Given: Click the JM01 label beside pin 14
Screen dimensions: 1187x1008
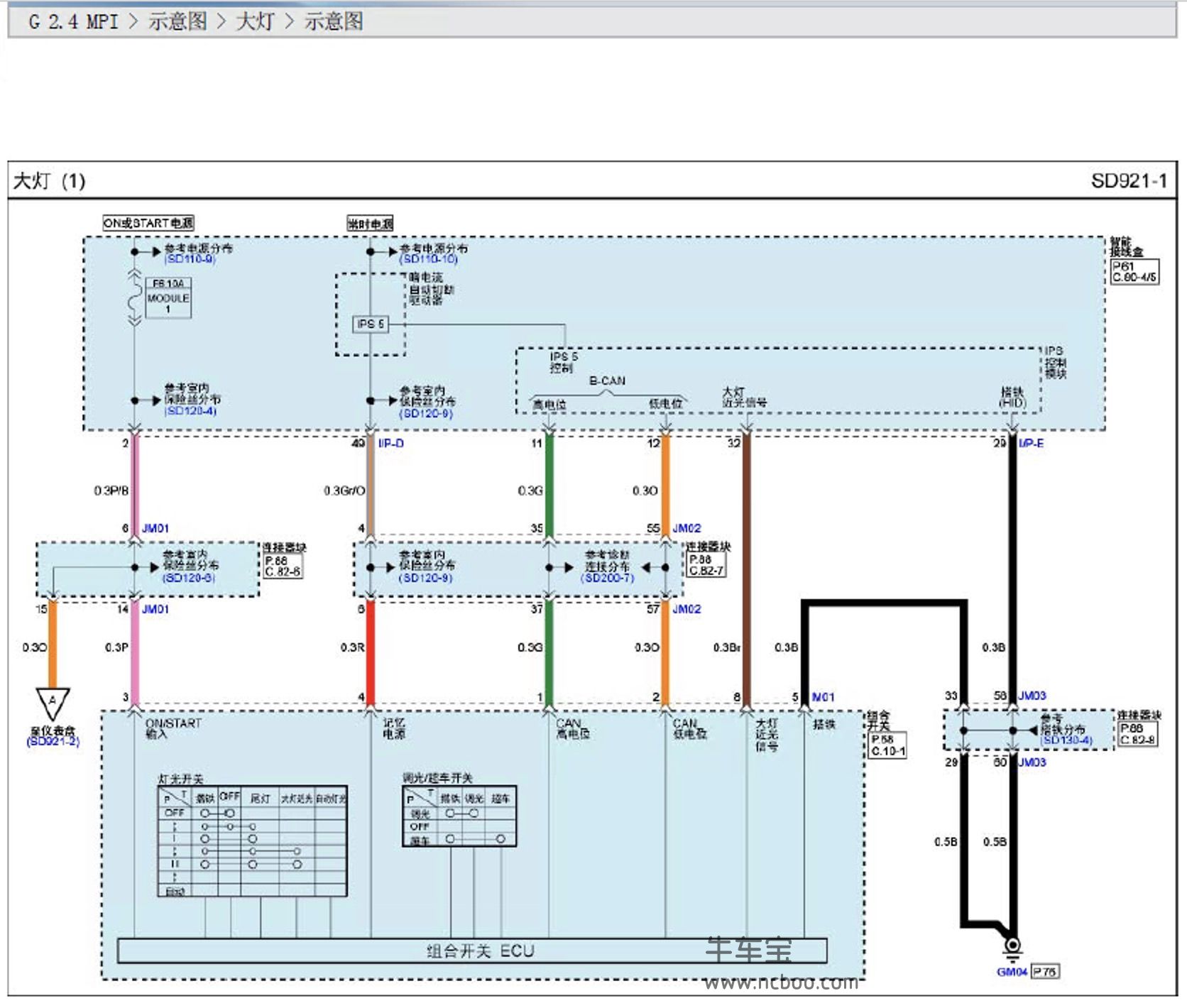Looking at the screenshot, I should click(155, 609).
